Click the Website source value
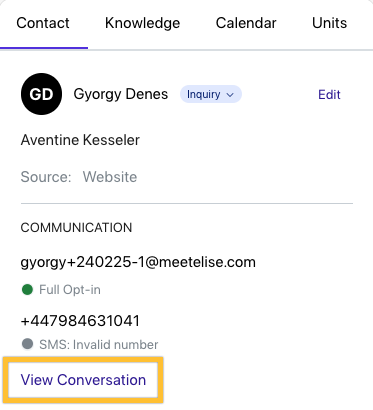Screen dimensions: 373x410 click(110, 177)
